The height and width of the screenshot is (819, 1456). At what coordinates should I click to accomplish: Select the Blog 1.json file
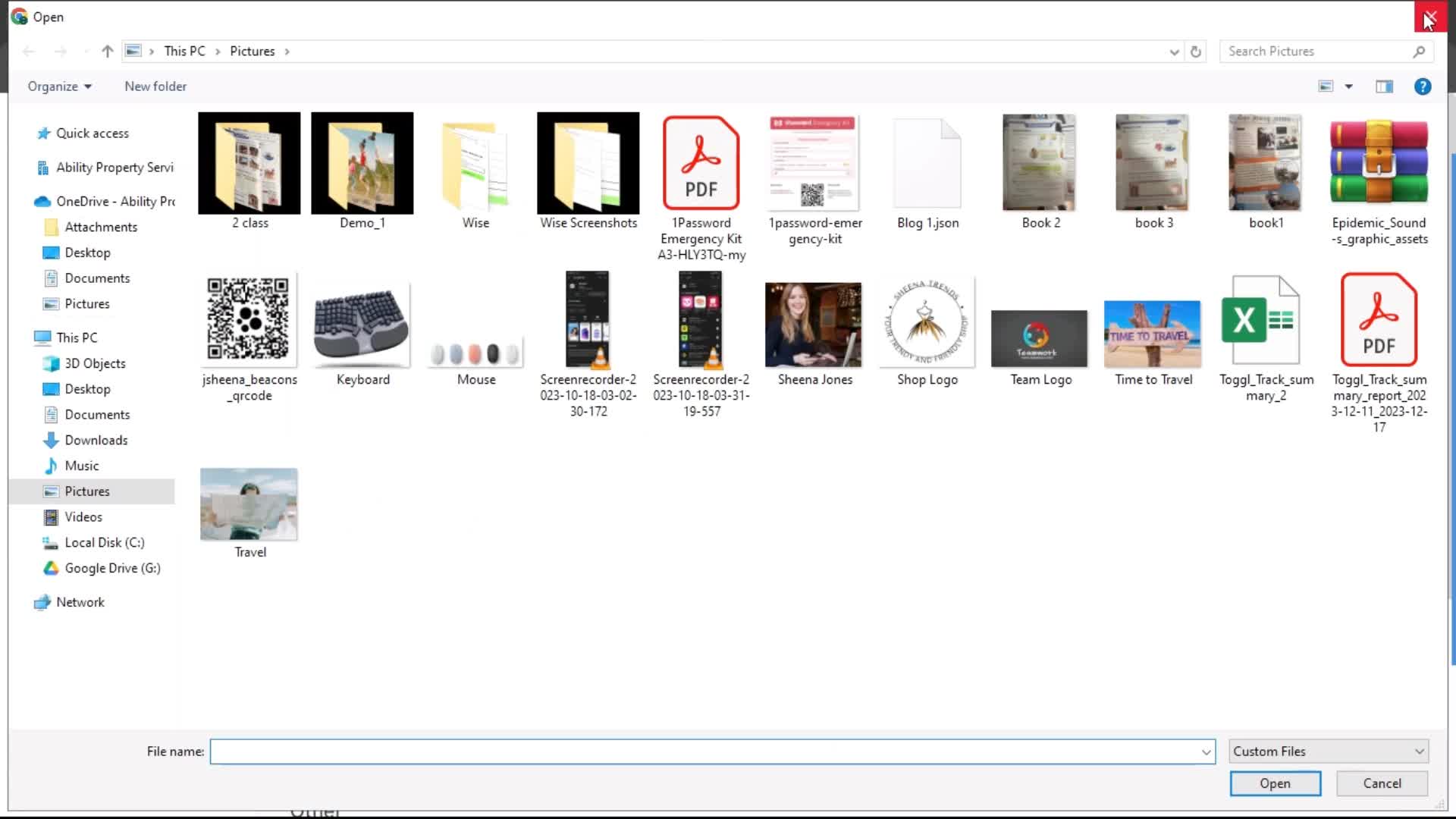[927, 172]
